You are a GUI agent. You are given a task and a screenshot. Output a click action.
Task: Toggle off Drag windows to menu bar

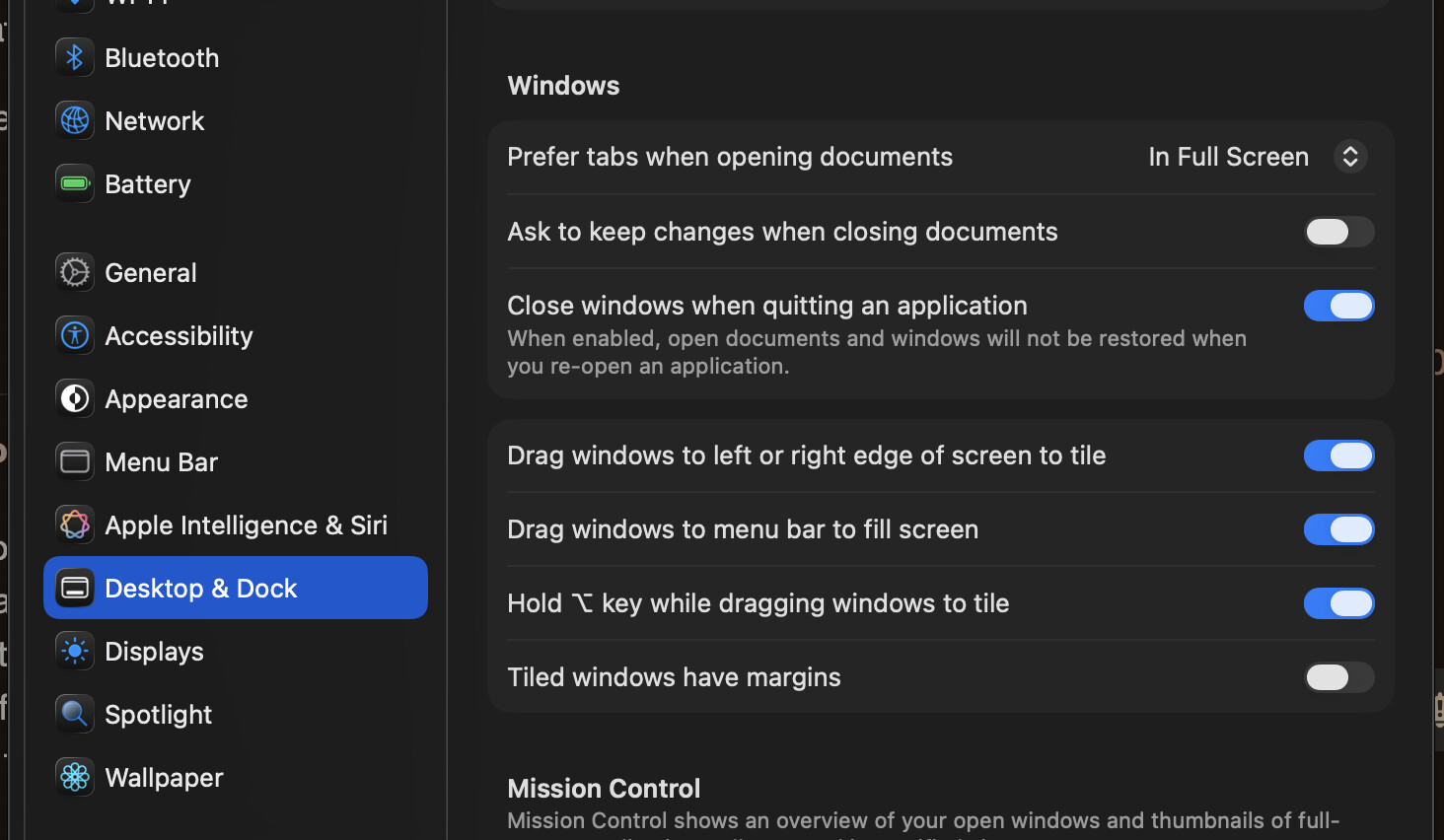tap(1338, 529)
